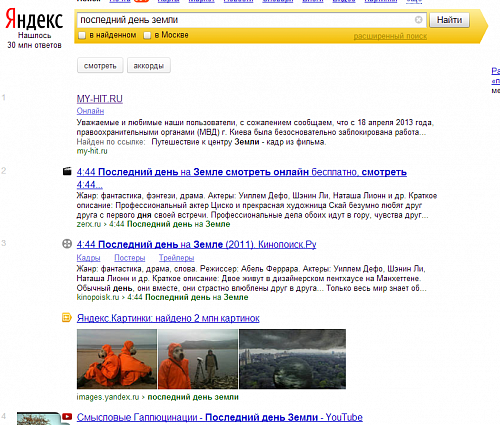Clear the search query with the X icon
Viewport: 500px width, 425px height.
point(418,20)
